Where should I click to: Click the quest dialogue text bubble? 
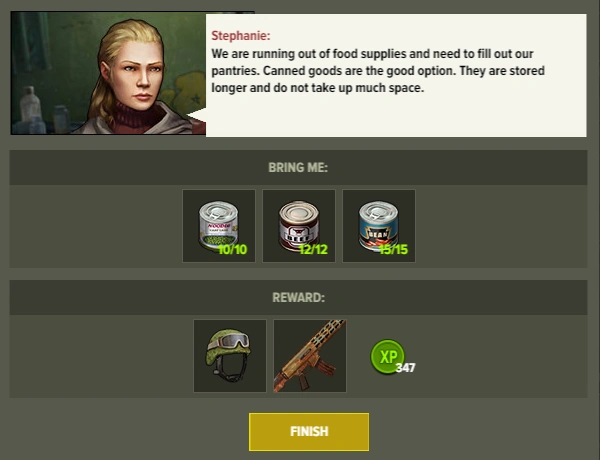pyautogui.click(x=396, y=75)
